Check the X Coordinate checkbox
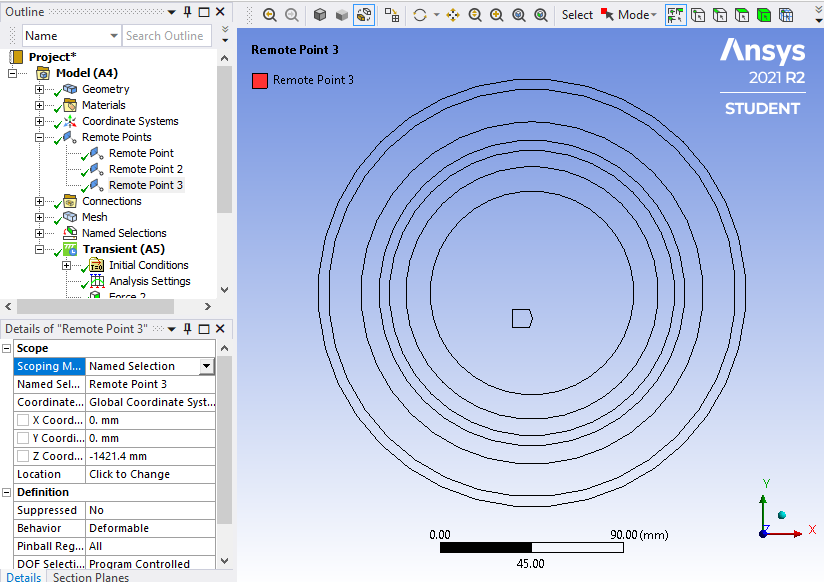The width and height of the screenshot is (824, 582). pos(23,420)
